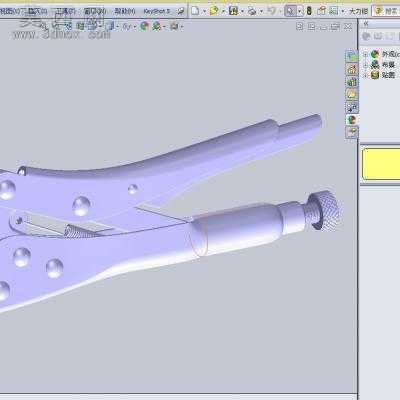Screen dimensions: 400x400
Task: Open the Options icon in the top toolbar
Action: point(334,11)
